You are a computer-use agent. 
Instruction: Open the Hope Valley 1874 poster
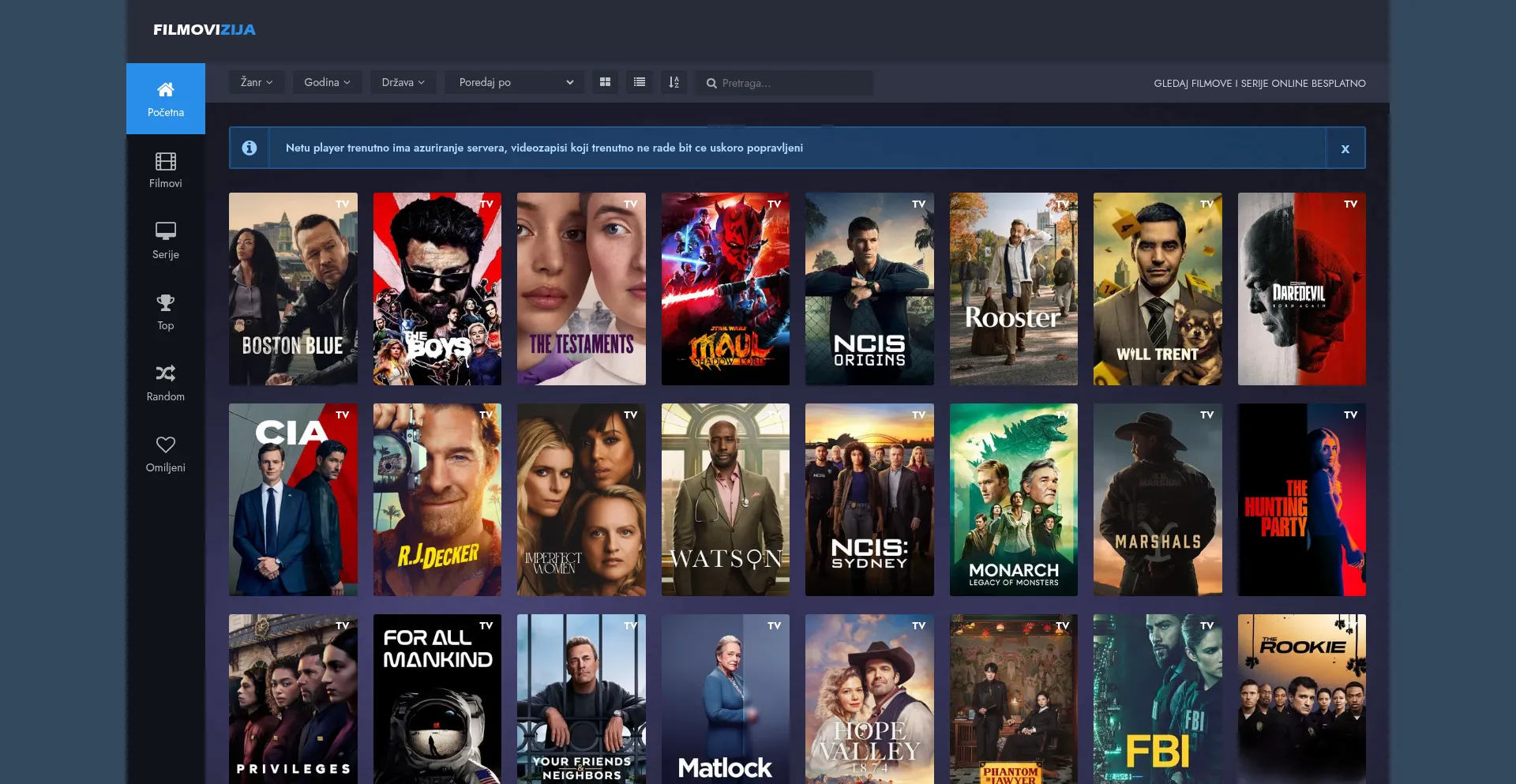(869, 699)
